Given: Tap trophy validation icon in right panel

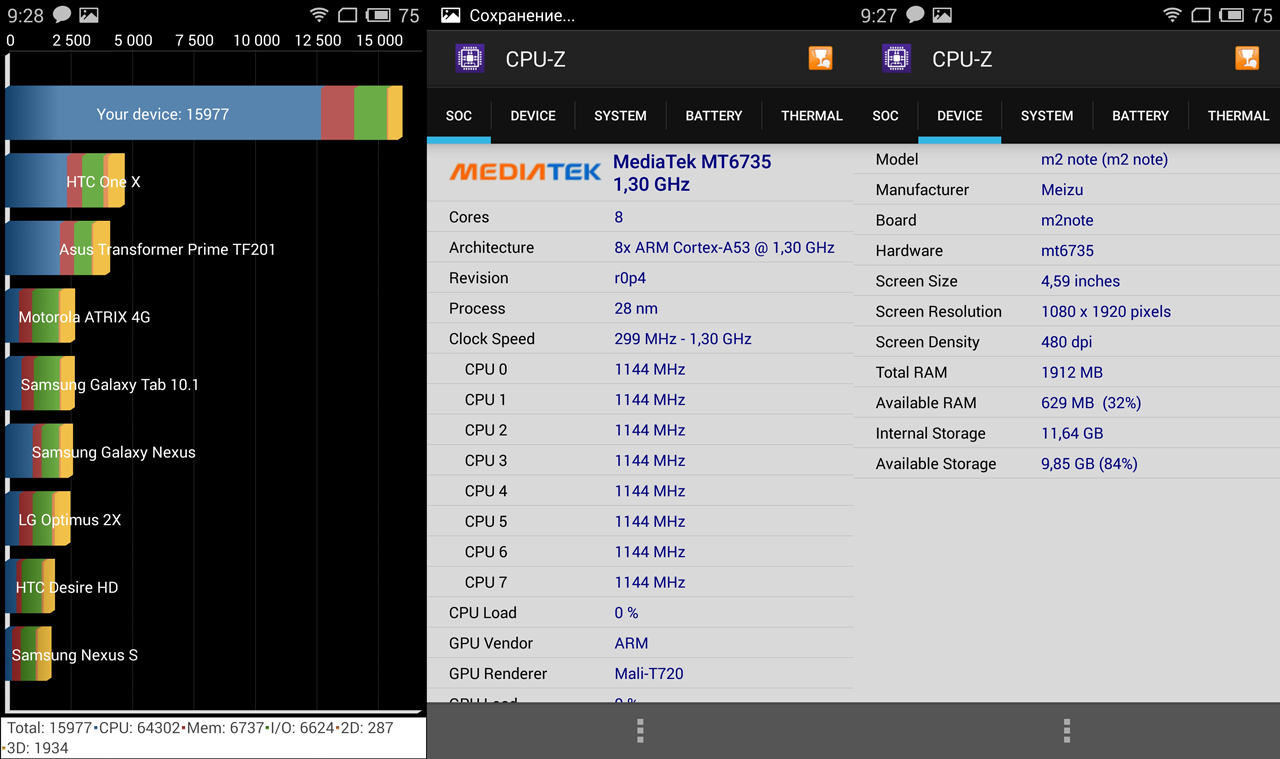Looking at the screenshot, I should (1247, 58).
